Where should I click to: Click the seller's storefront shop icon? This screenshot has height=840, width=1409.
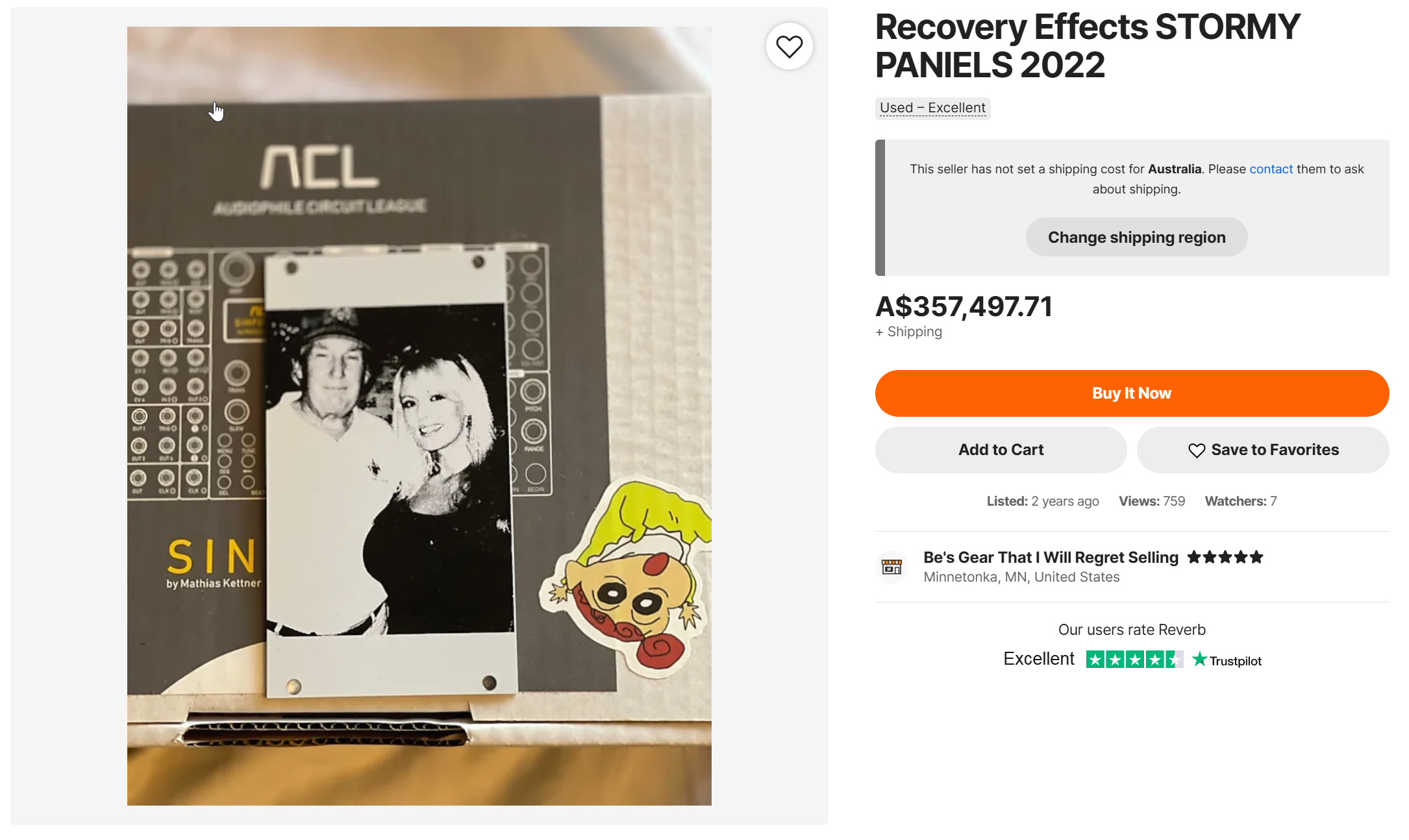point(892,567)
